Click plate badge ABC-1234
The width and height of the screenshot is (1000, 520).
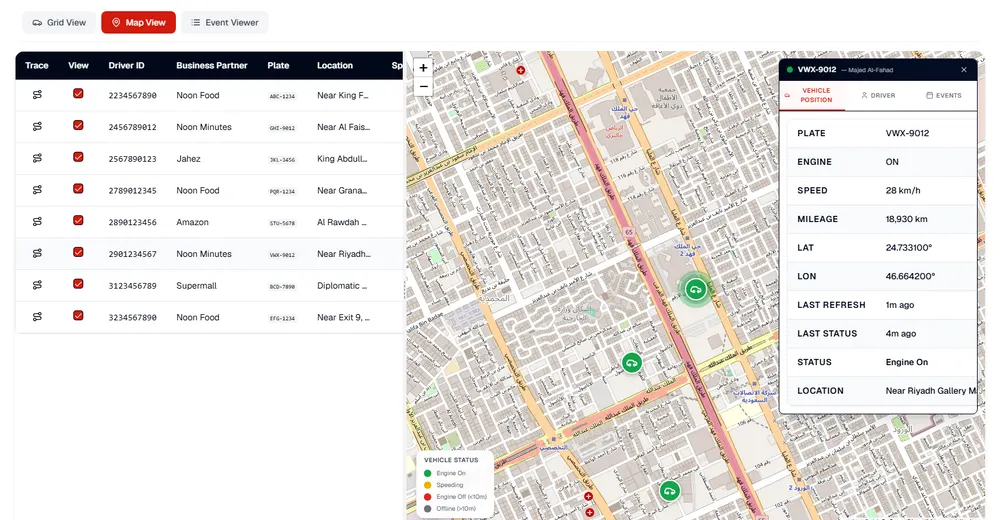[x=282, y=96]
